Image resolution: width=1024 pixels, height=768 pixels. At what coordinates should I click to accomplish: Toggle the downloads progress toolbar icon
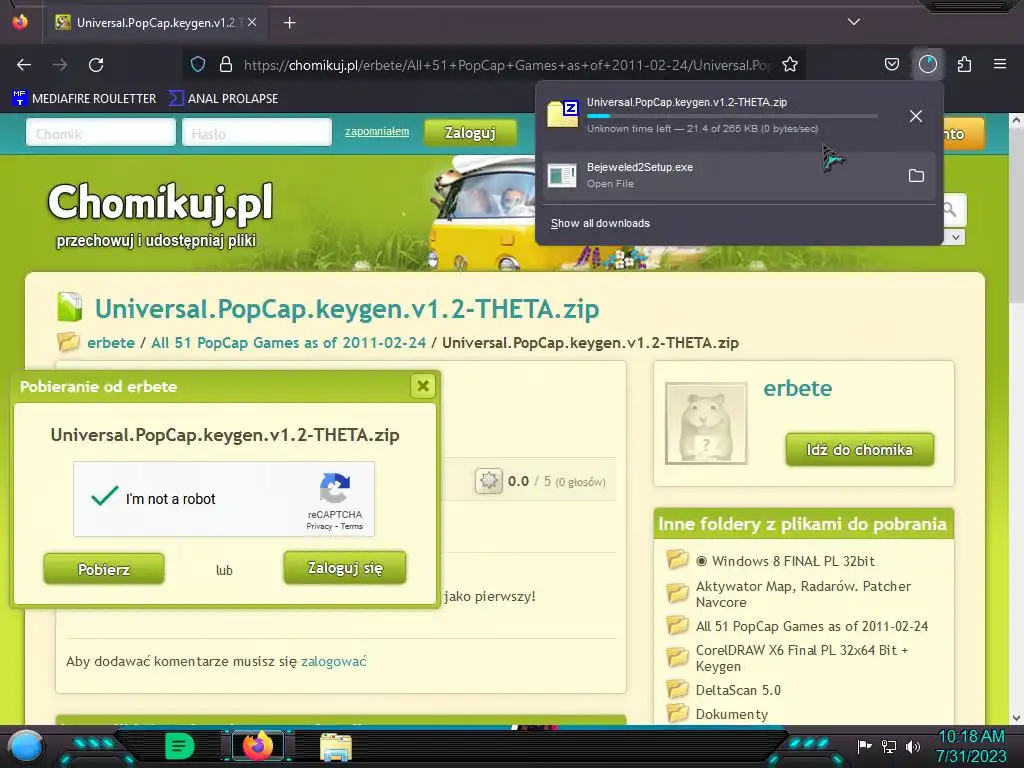pyautogui.click(x=928, y=65)
